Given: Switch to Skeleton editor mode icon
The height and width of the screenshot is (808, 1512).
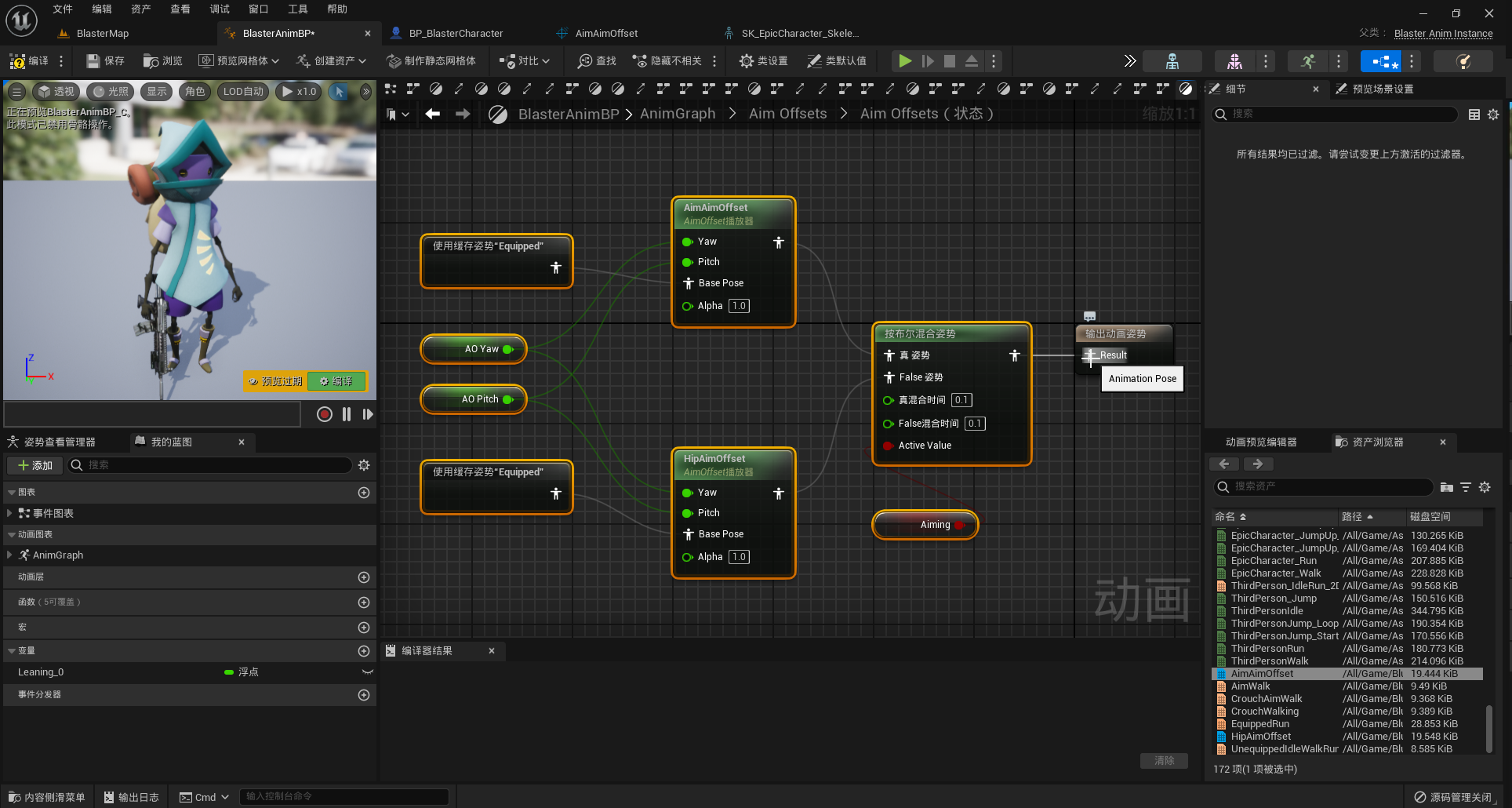Looking at the screenshot, I should tap(1172, 61).
